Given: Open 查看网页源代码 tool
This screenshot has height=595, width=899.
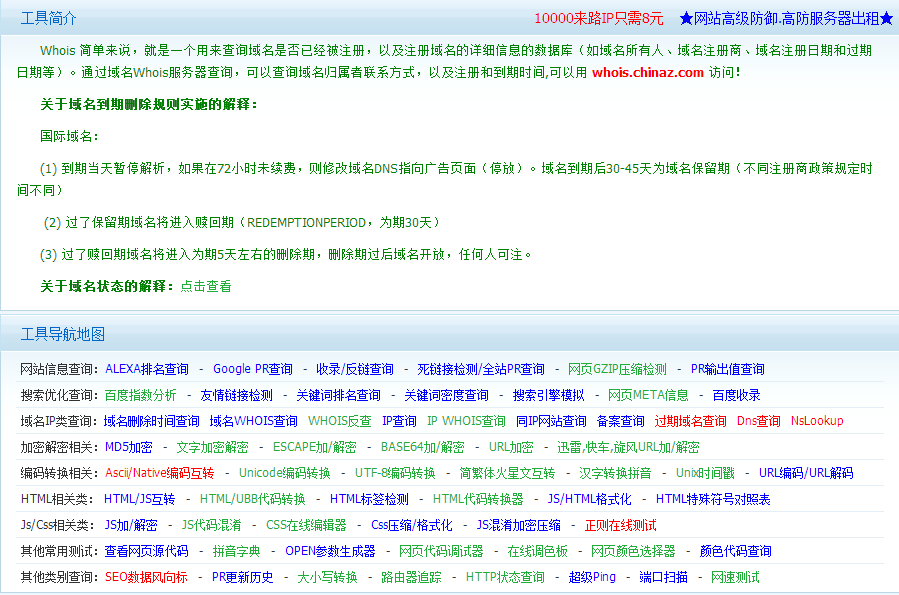Looking at the screenshot, I should click(x=147, y=551).
